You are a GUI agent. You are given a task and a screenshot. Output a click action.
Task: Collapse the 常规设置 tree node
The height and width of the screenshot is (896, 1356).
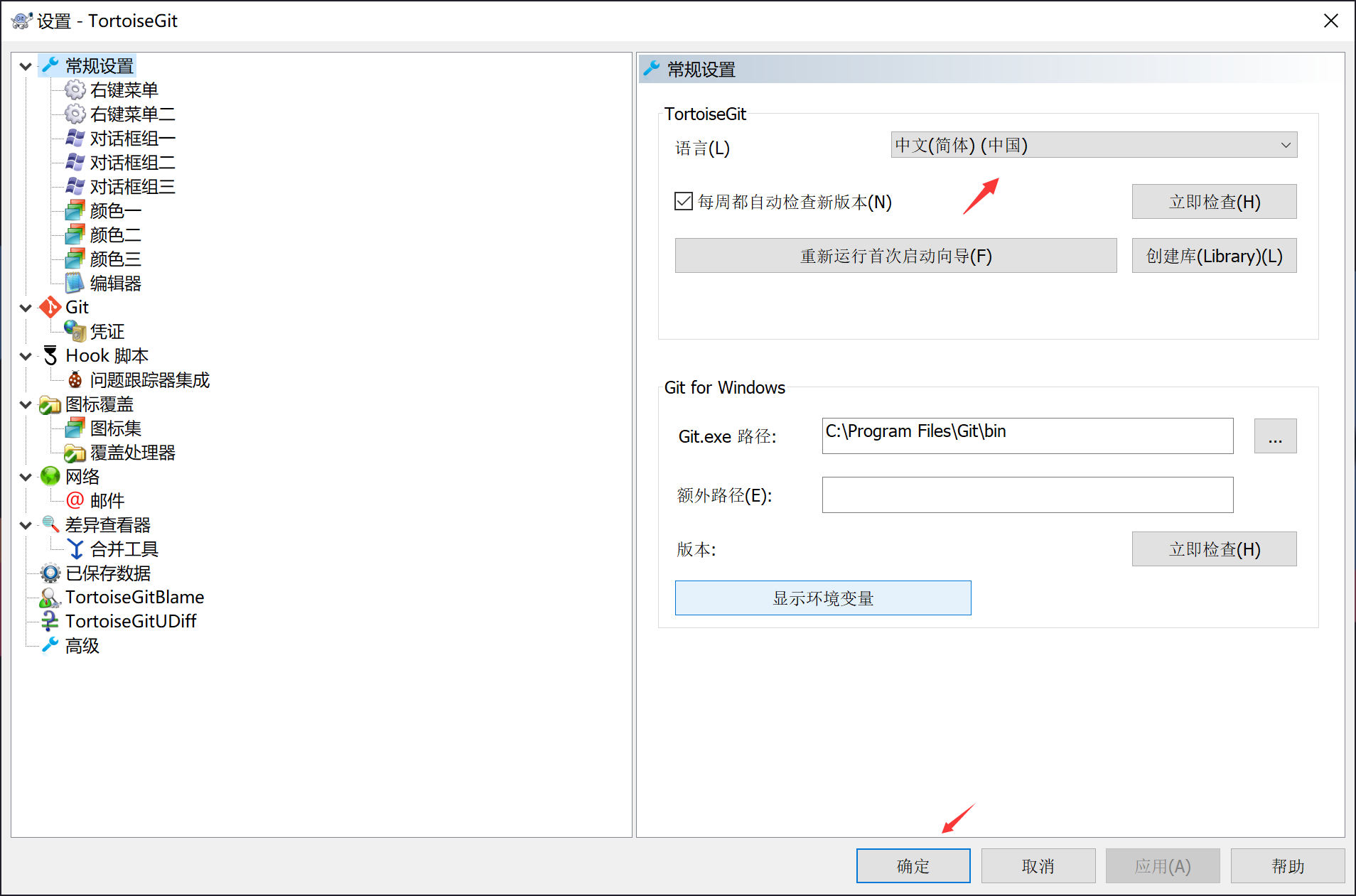(26, 67)
